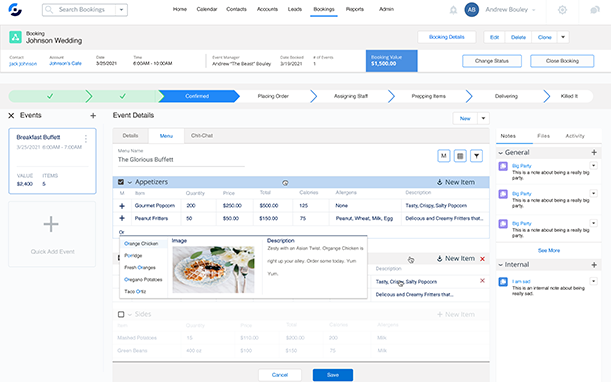Check the Sides section checkbox
Image resolution: width=611 pixels, height=382 pixels.
(x=121, y=314)
